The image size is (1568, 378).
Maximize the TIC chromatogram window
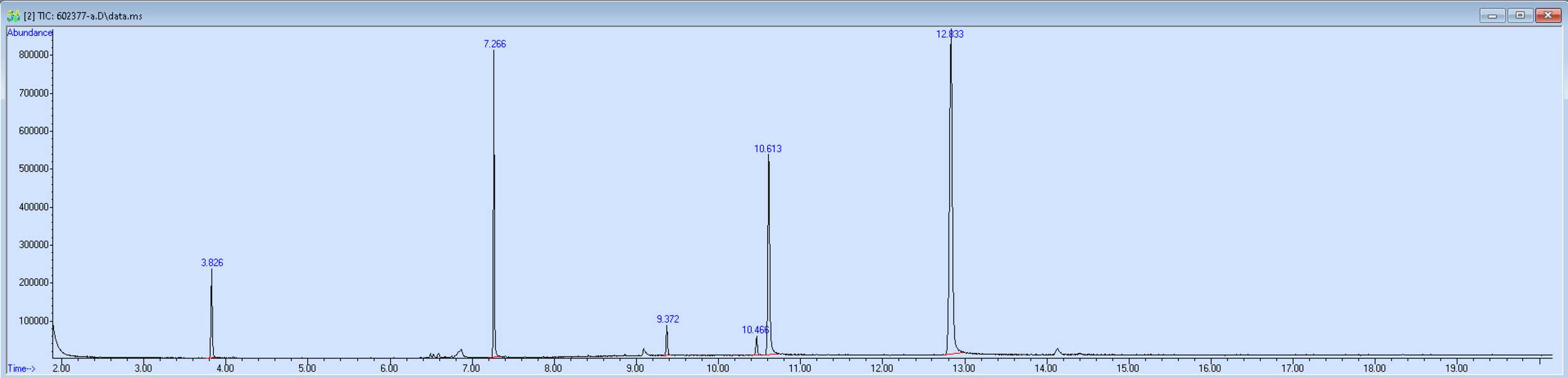click(x=1520, y=16)
